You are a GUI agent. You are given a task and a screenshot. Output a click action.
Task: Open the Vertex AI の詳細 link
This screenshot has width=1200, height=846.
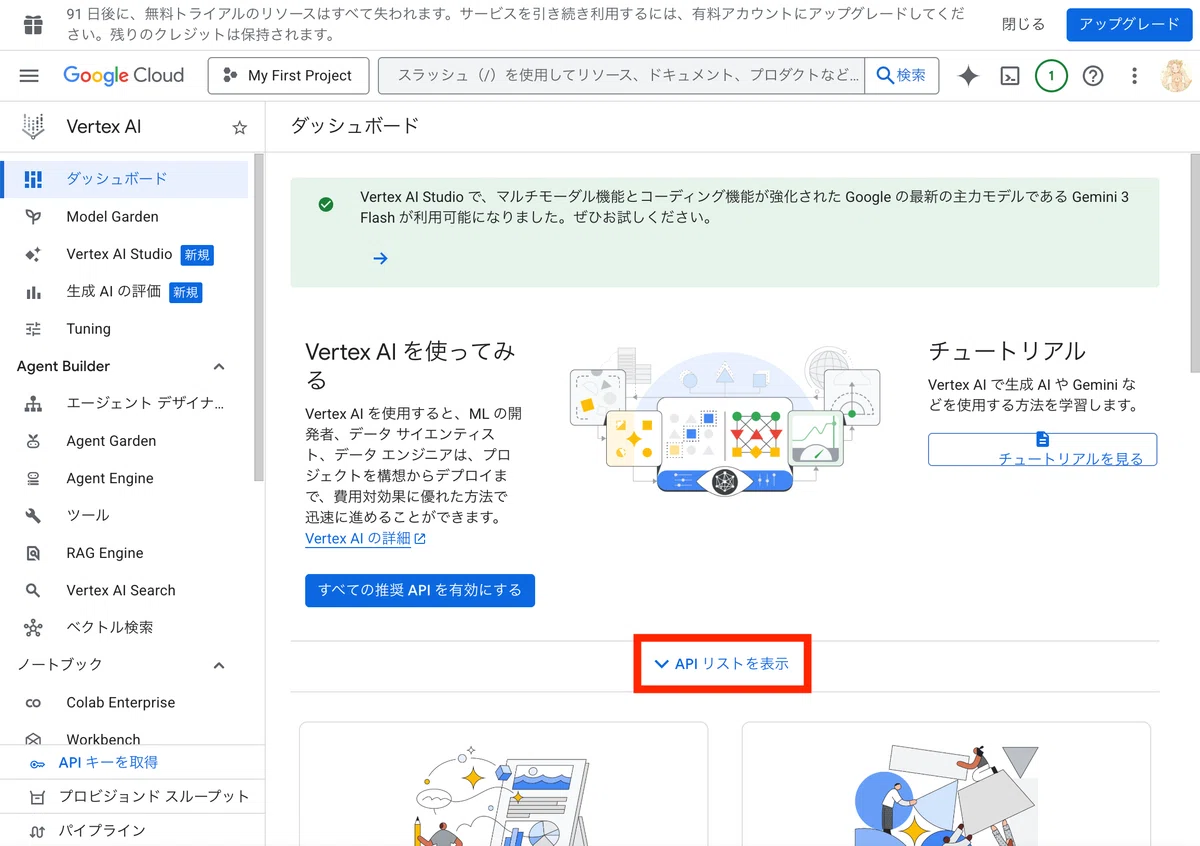(366, 538)
